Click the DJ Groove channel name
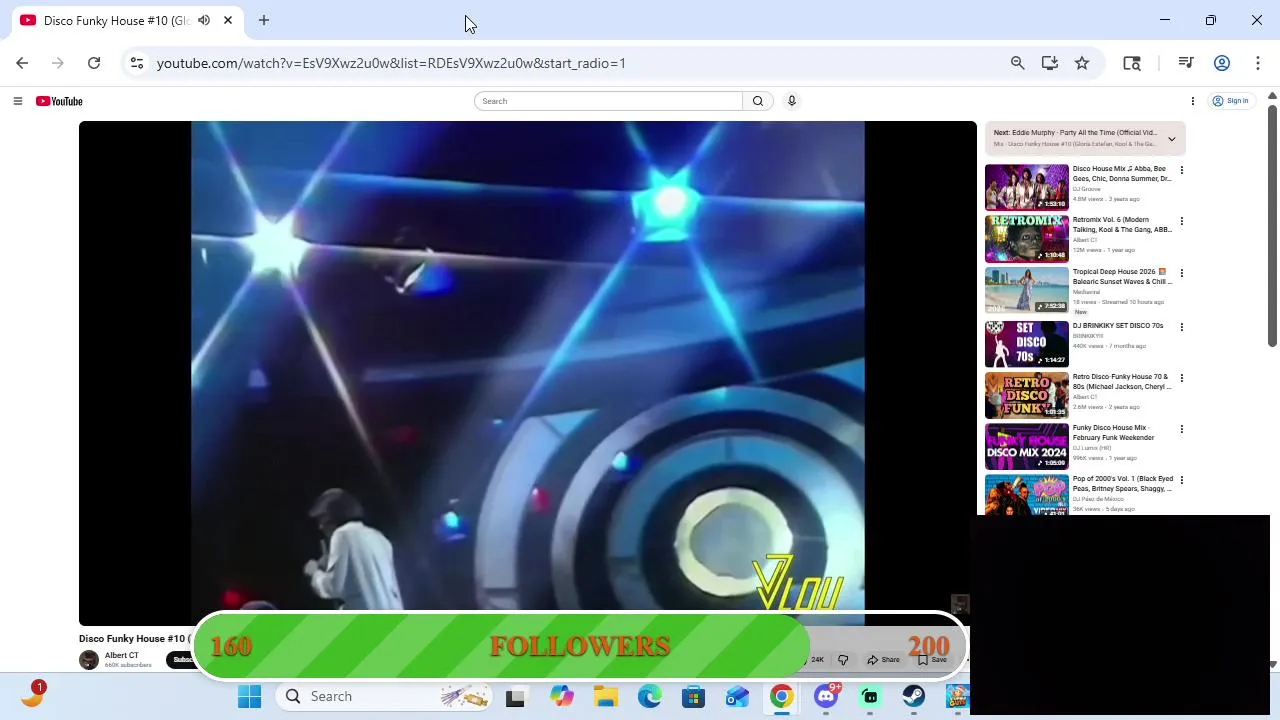The image size is (1280, 720). 1087,189
